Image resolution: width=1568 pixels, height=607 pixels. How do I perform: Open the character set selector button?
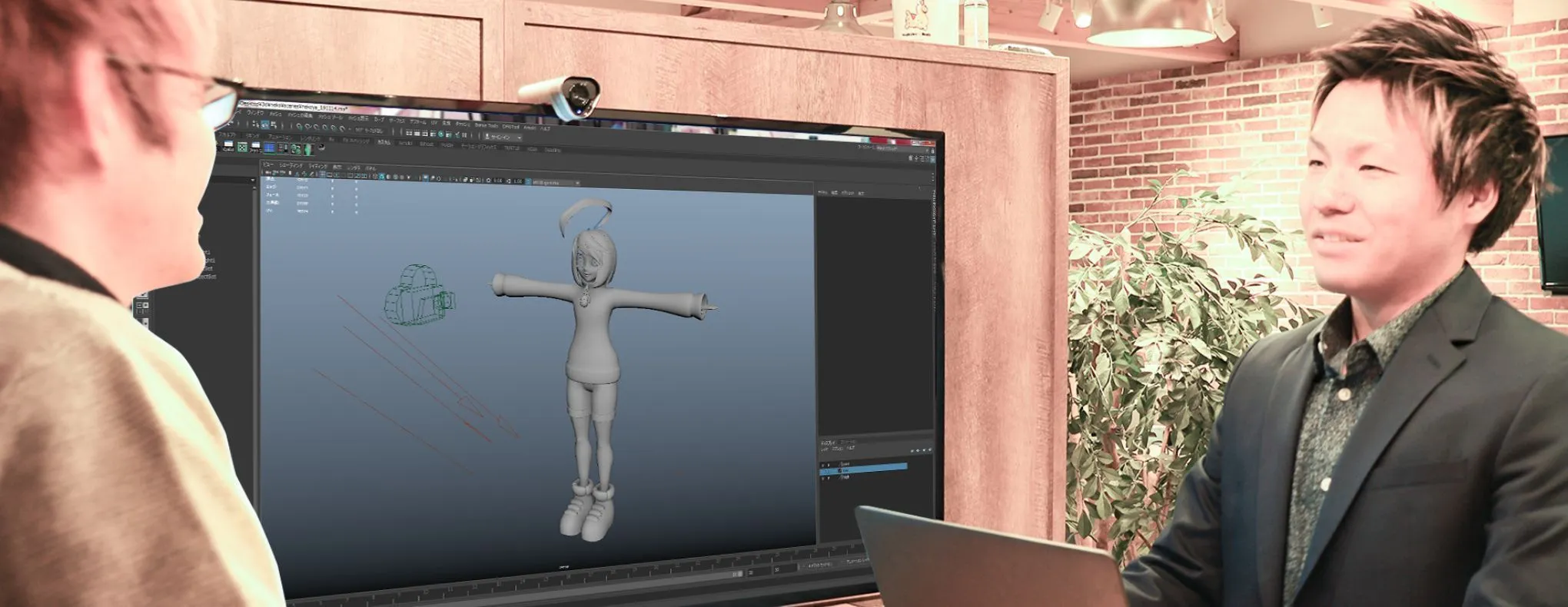(819, 565)
